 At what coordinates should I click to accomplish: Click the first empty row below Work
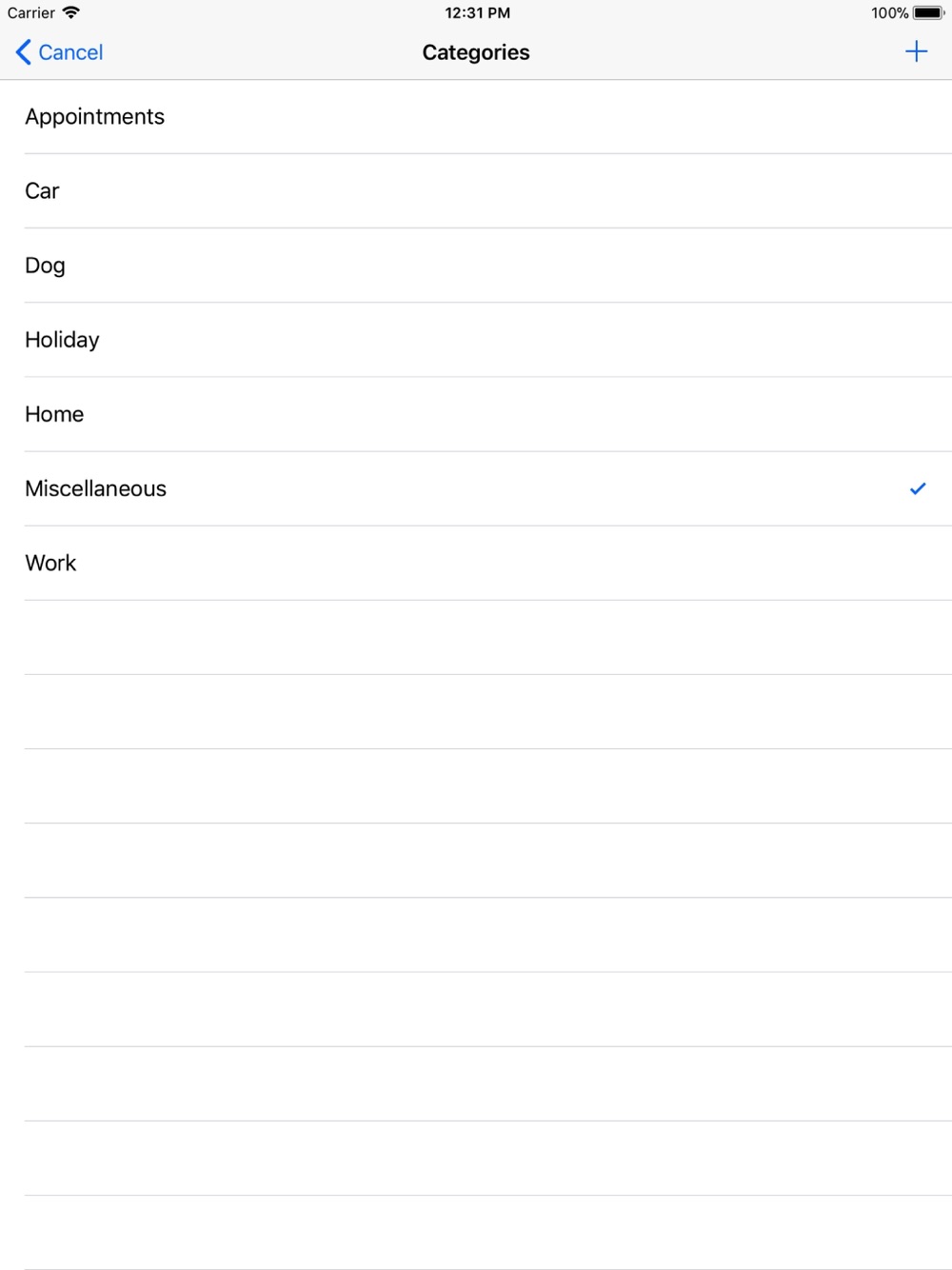tap(476, 637)
